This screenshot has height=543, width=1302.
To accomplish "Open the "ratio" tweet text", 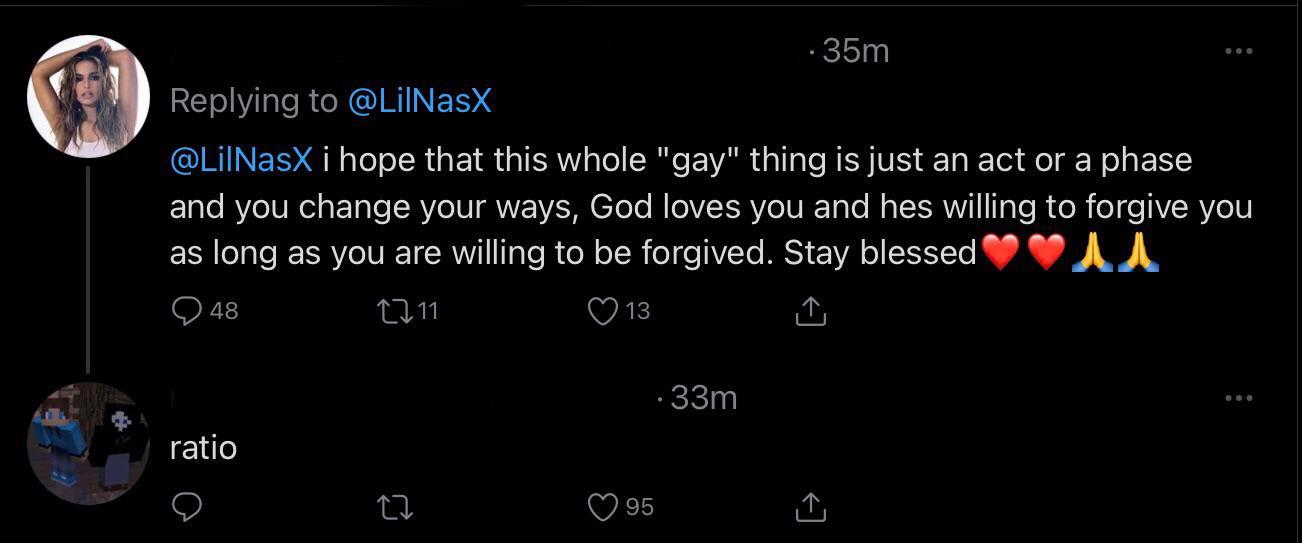I will (x=203, y=448).
